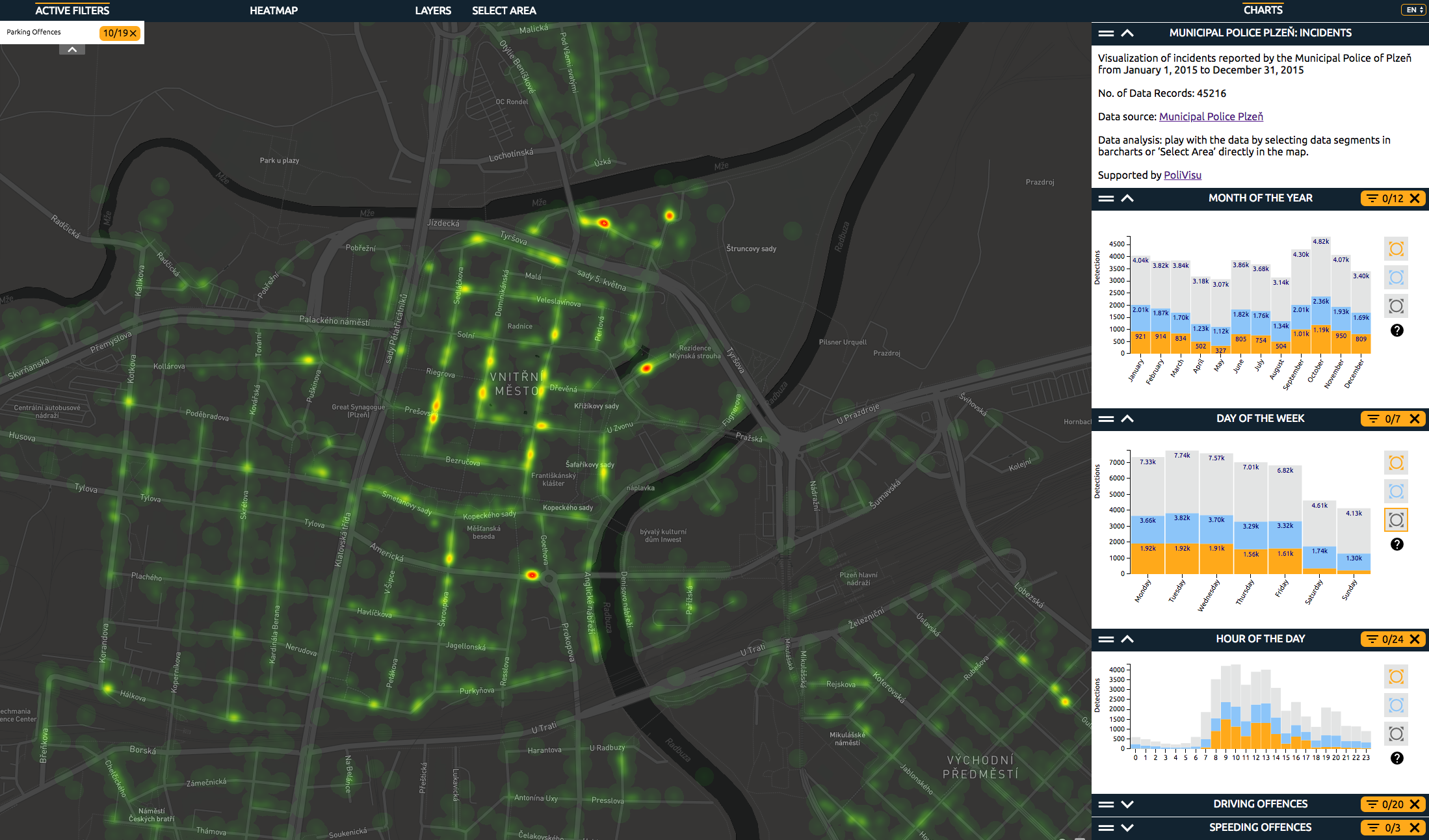This screenshot has width=1429, height=840.
Task: Open the EN language dropdown
Action: click(x=1413, y=10)
